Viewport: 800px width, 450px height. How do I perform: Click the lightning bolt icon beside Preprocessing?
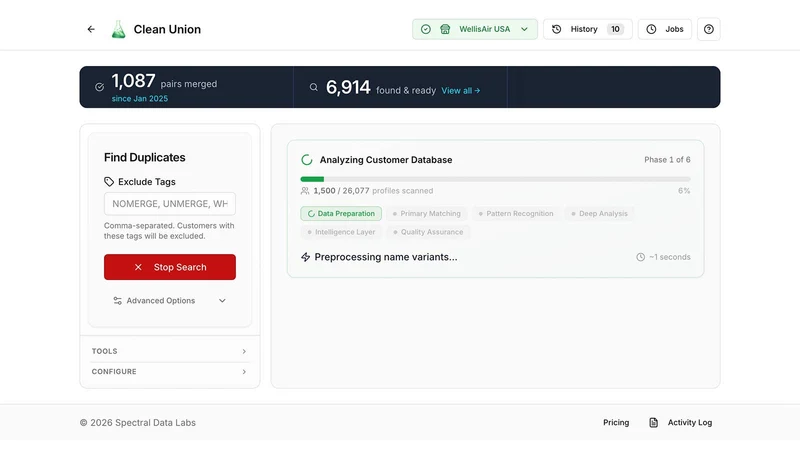pos(305,257)
